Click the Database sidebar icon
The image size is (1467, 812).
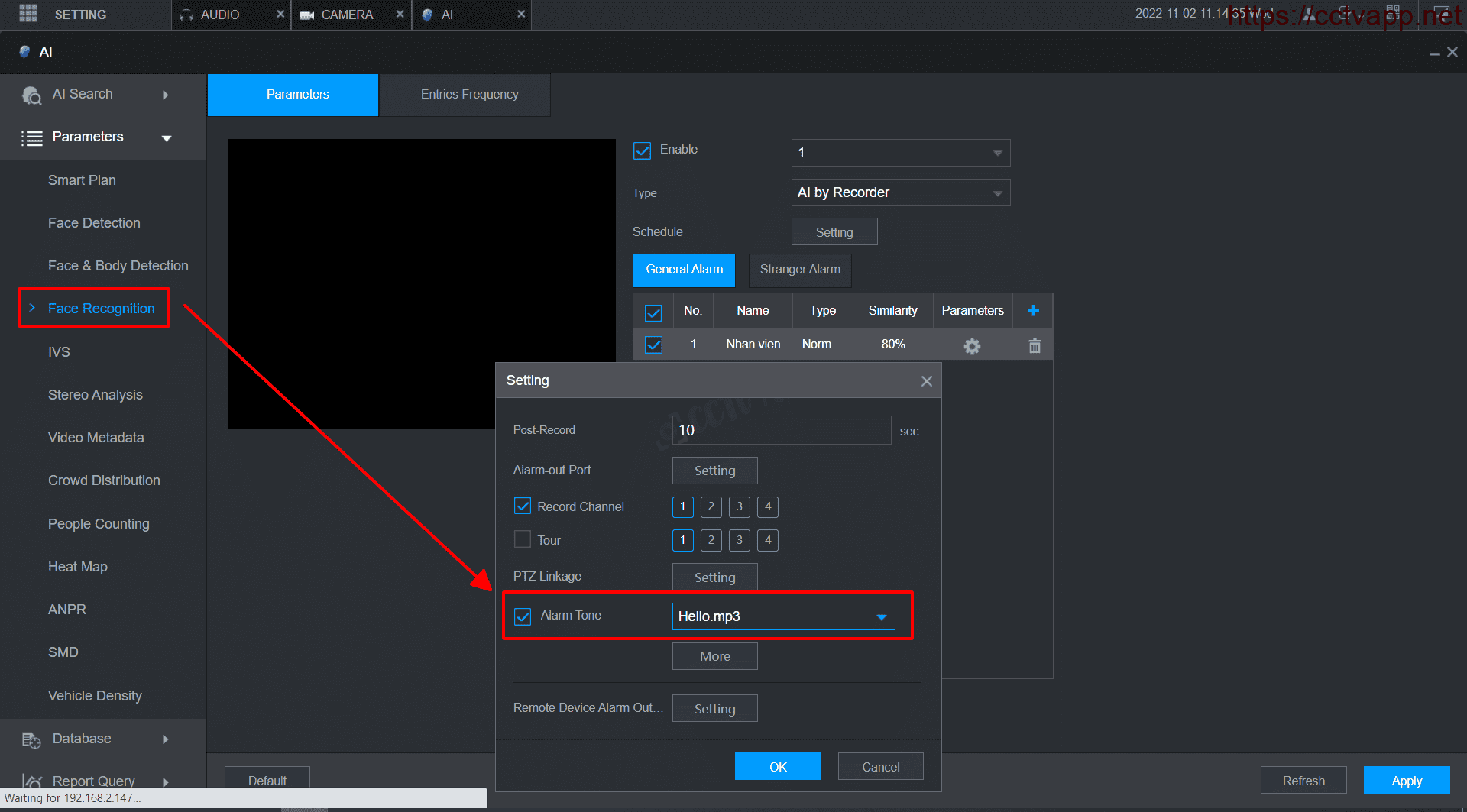tap(31, 739)
